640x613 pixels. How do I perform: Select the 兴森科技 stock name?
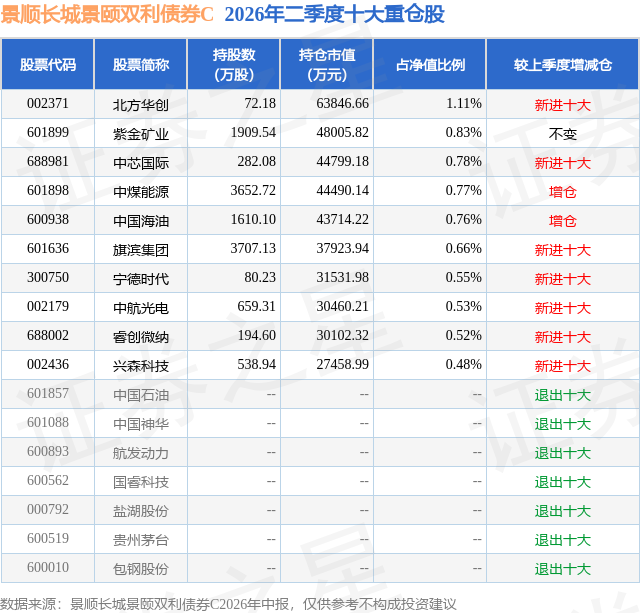(141, 366)
